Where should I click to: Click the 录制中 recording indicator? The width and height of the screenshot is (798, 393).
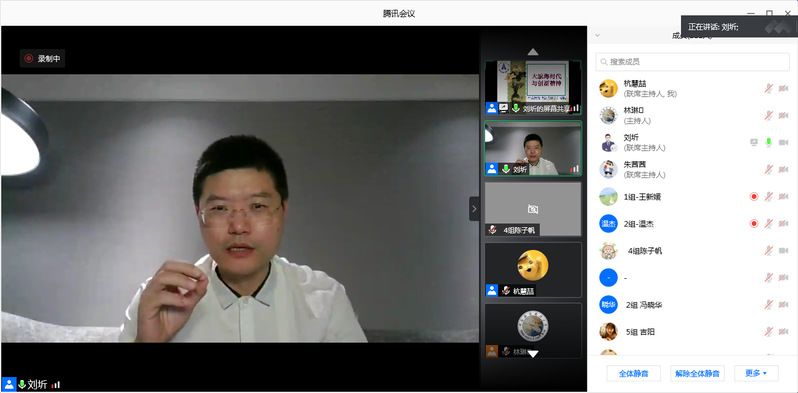43,59
